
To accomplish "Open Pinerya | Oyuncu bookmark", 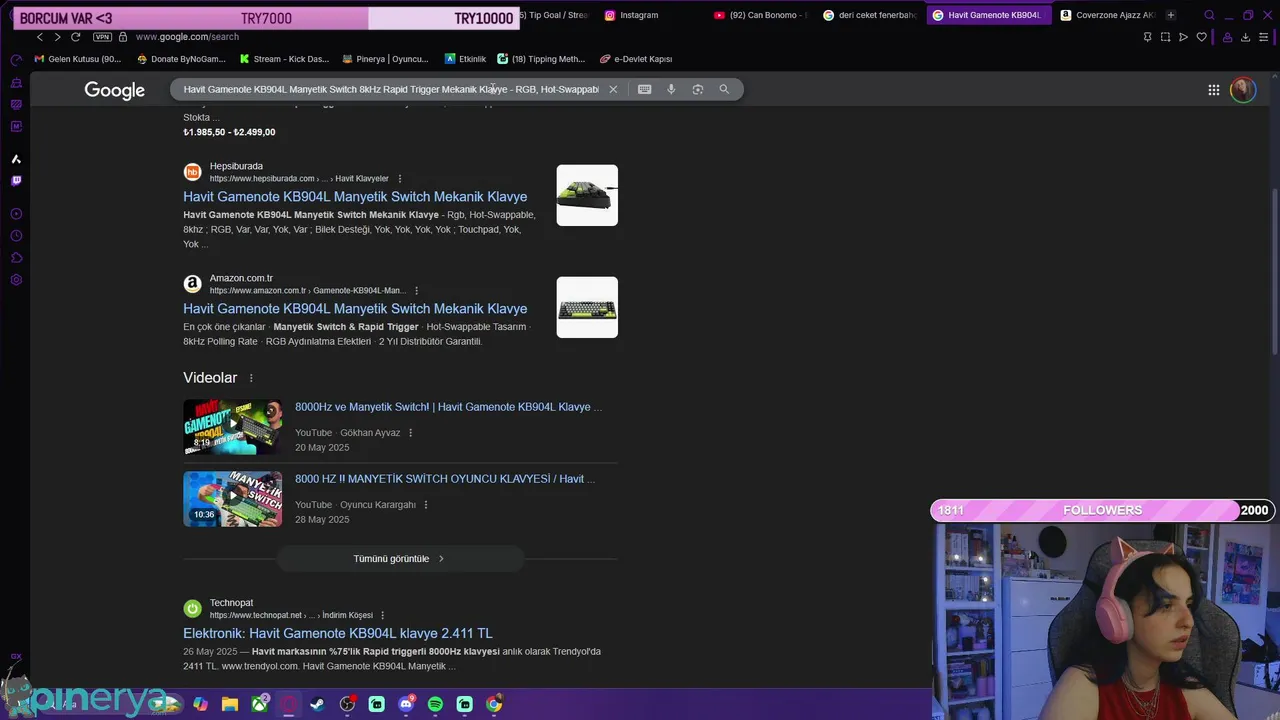I will (x=385, y=59).
